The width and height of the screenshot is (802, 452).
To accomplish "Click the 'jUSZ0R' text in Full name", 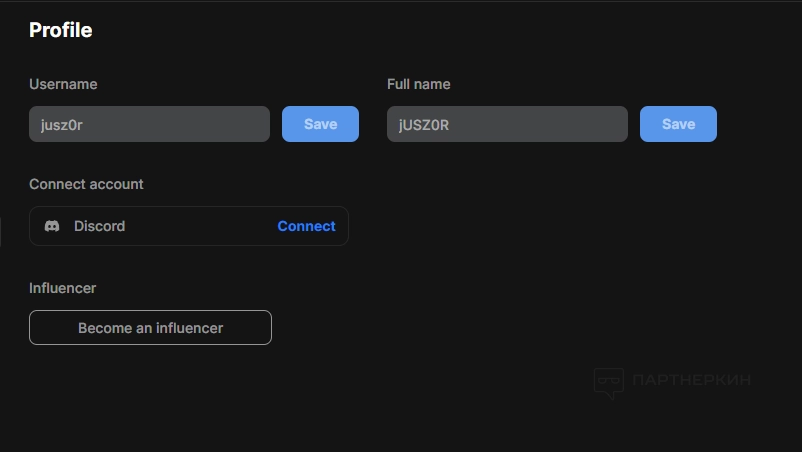I will point(424,125).
